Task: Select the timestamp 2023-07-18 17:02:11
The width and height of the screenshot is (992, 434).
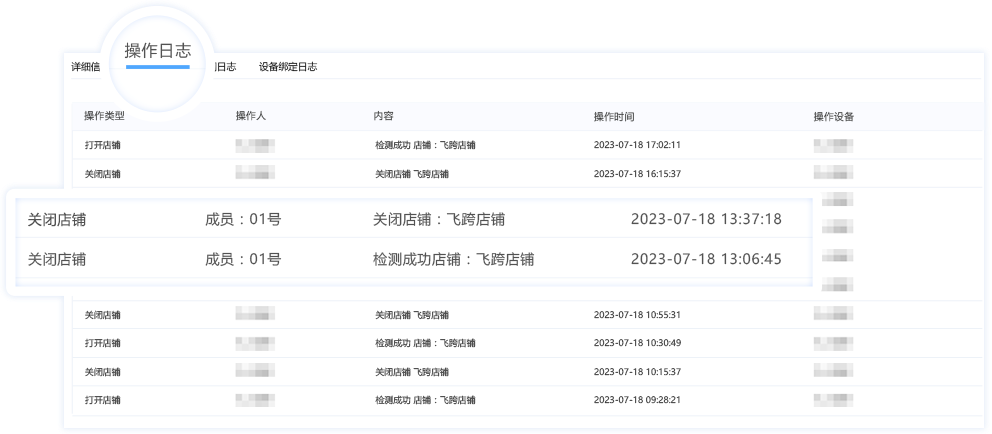Action: [637, 145]
